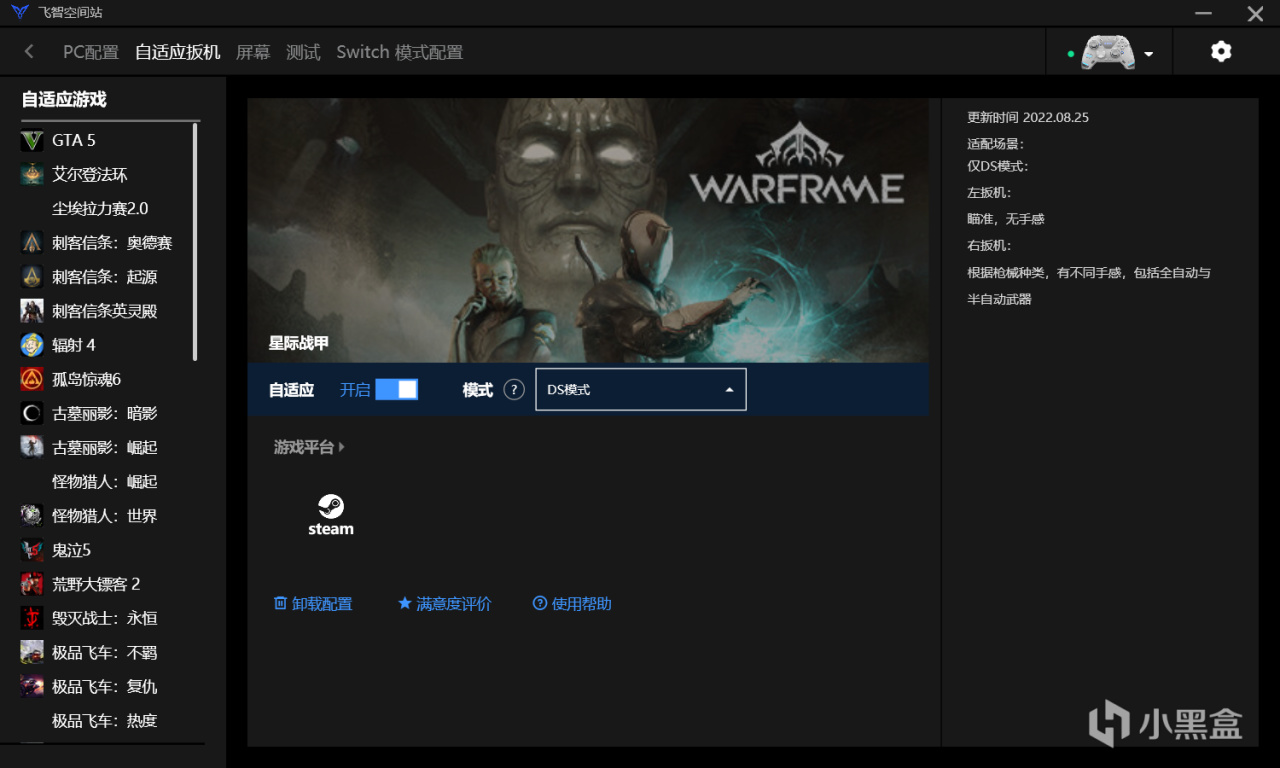This screenshot has width=1280, height=768.
Task: Click the 刺客信条英灵殿 game icon
Action: tap(32, 311)
